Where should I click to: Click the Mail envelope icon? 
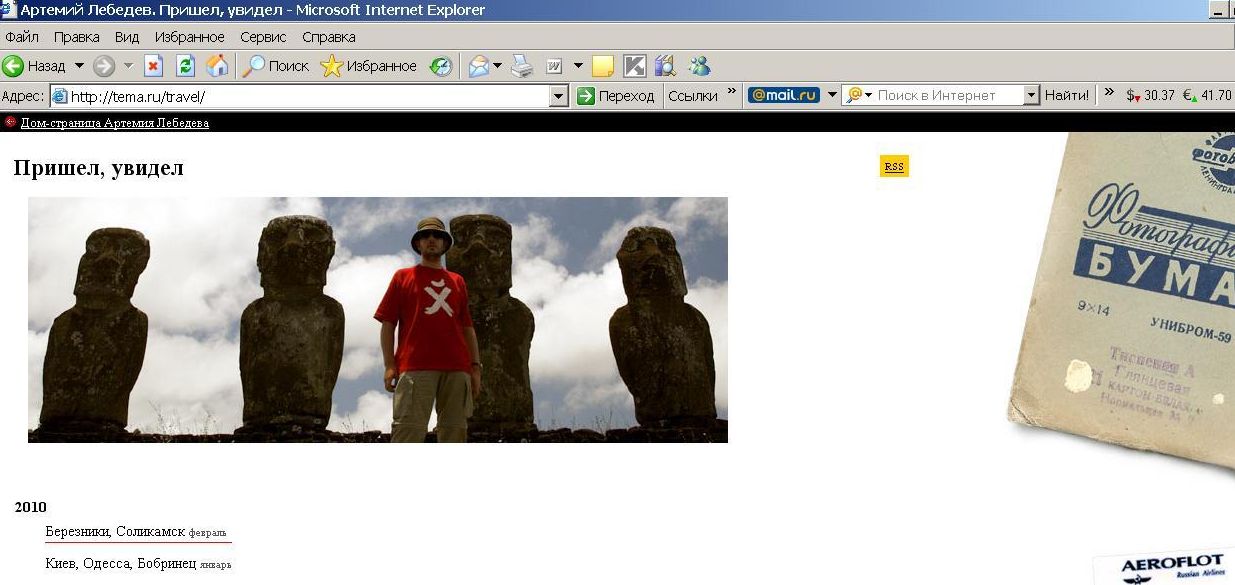coord(479,66)
